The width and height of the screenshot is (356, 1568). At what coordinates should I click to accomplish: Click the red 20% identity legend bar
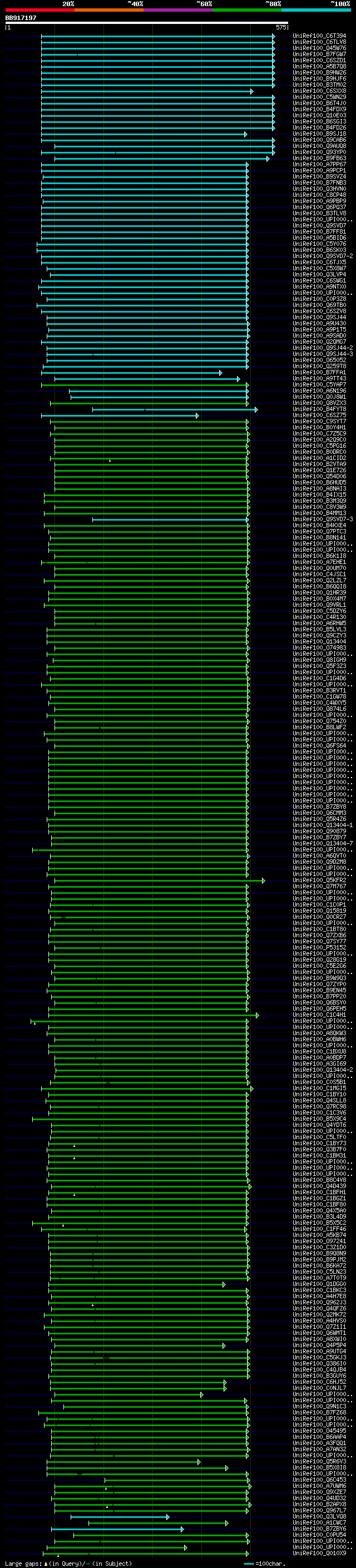39,11
